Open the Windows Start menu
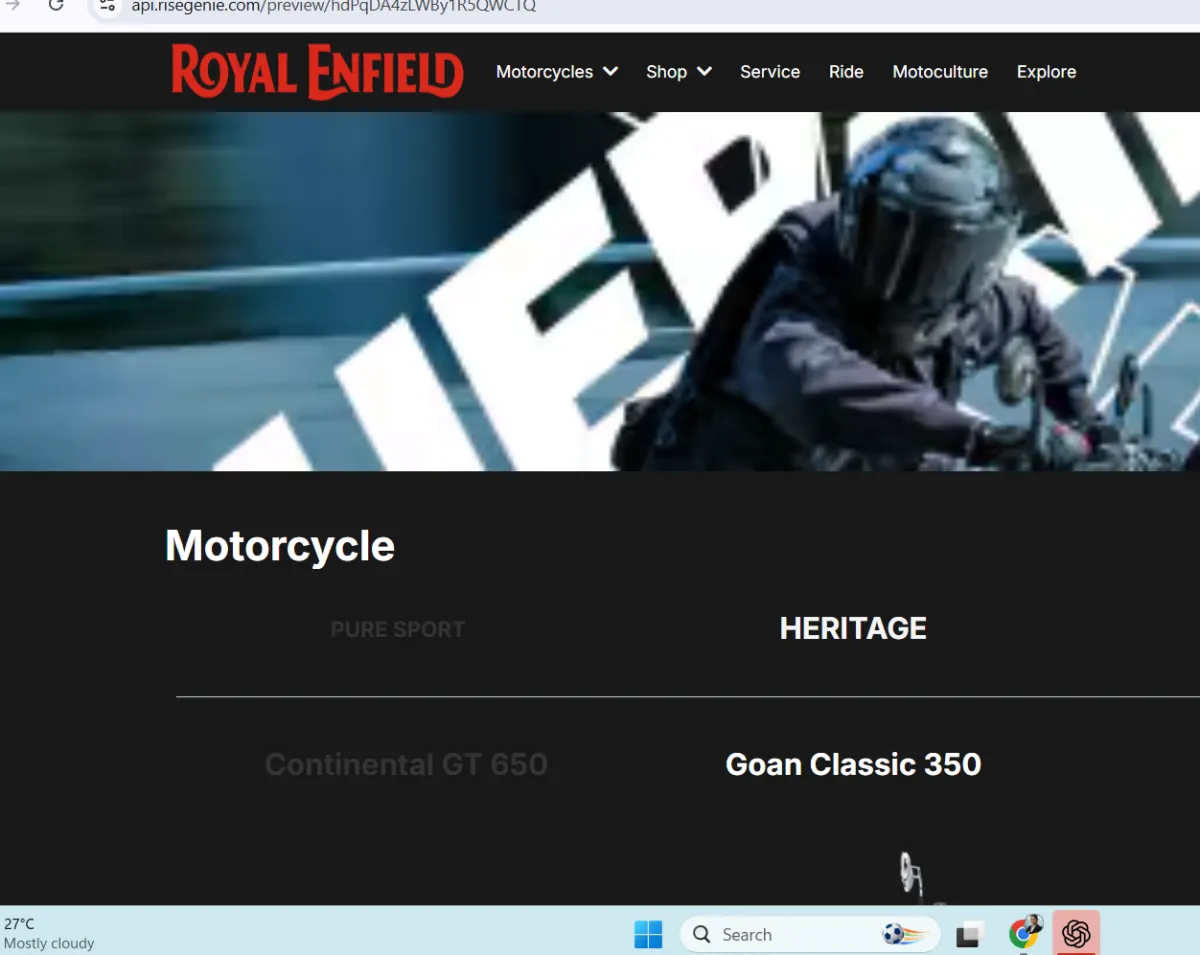This screenshot has height=955, width=1200. pos(648,935)
